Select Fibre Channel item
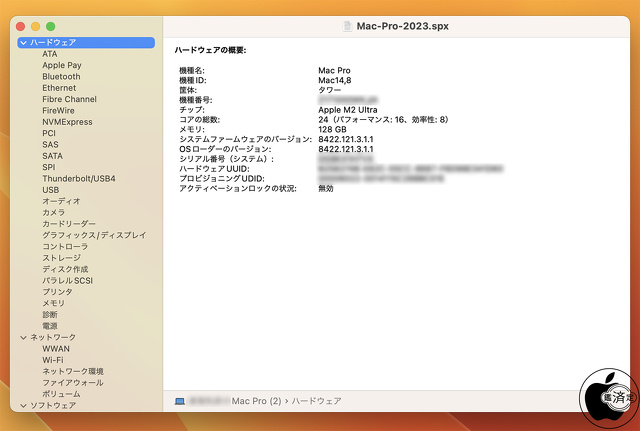The width and height of the screenshot is (640, 431). coord(69,99)
